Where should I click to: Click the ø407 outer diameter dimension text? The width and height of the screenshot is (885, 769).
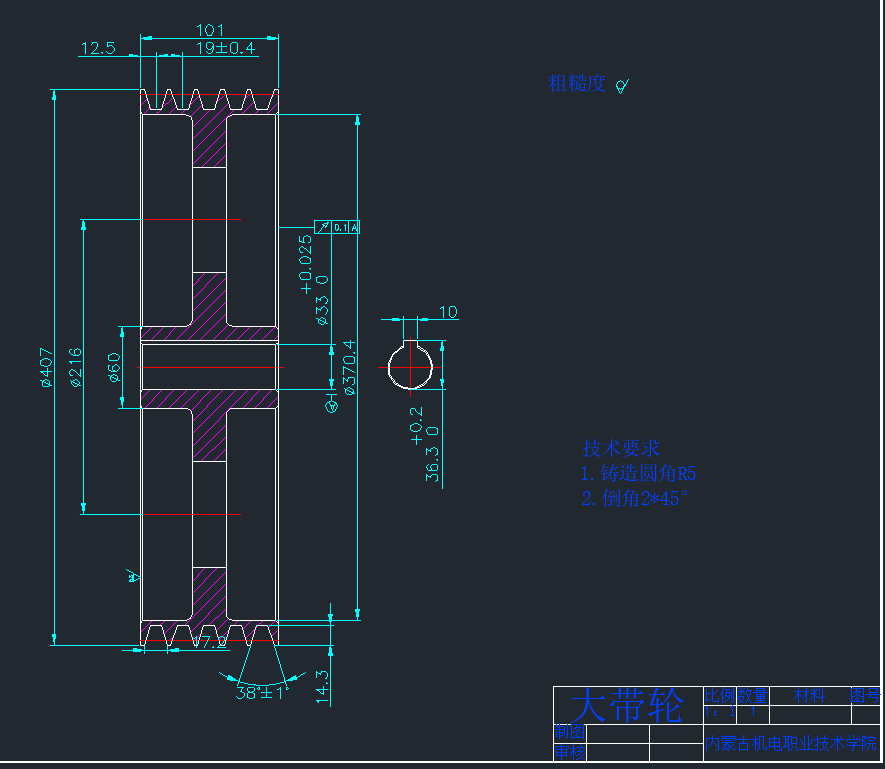coord(44,366)
